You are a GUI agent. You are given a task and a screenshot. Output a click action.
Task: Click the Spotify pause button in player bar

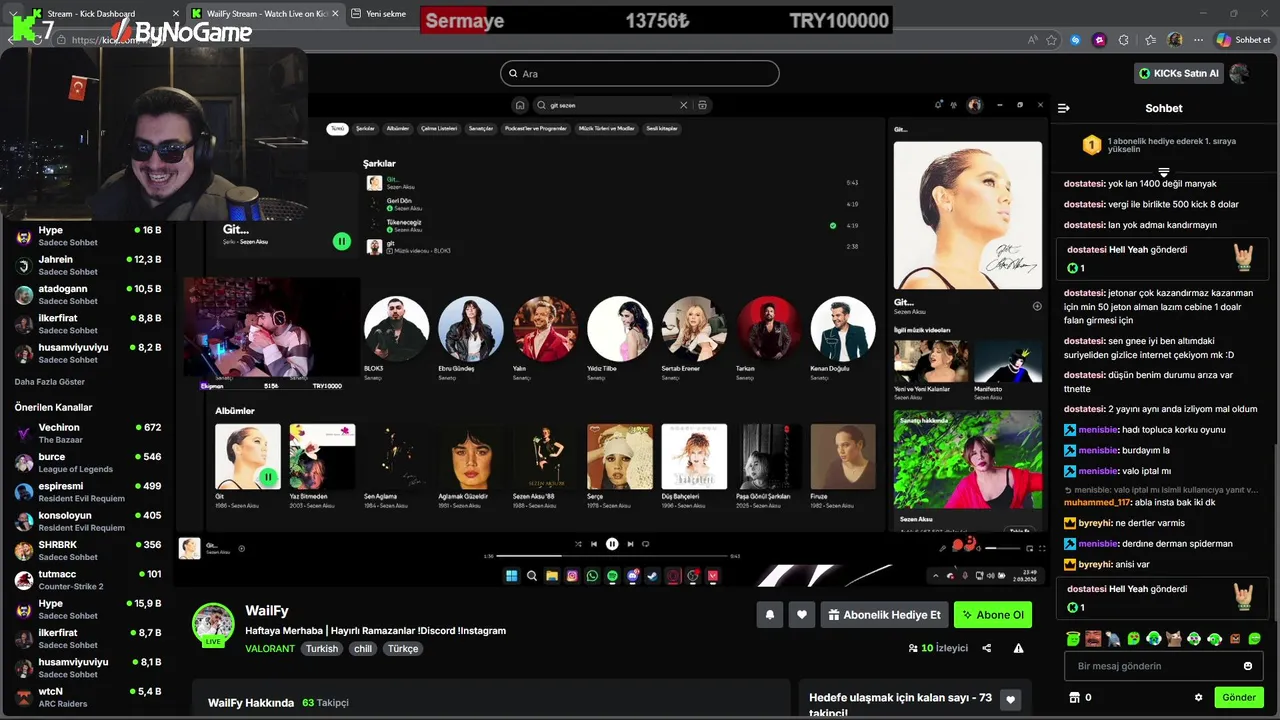[x=612, y=544]
